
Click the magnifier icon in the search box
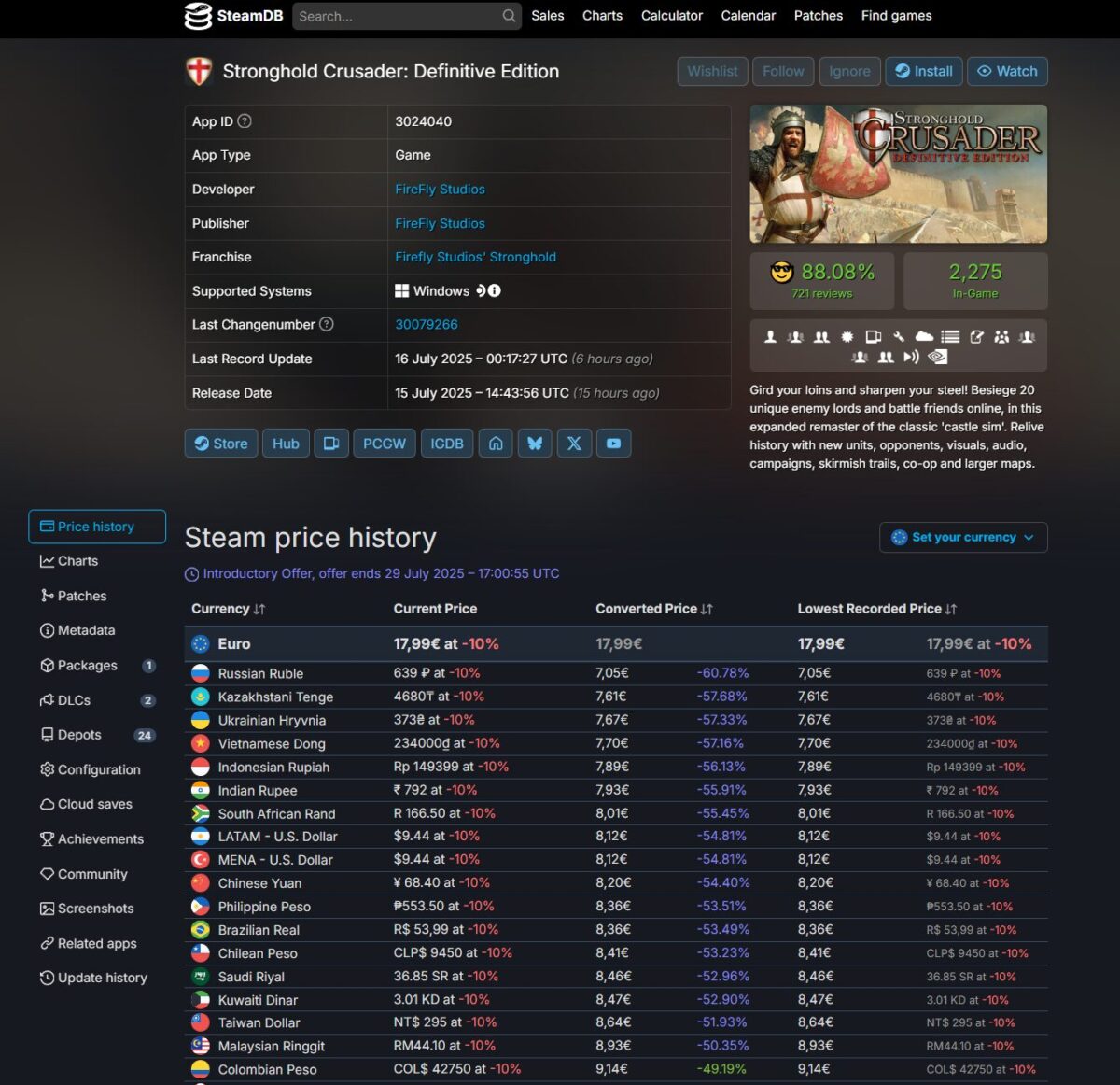point(509,16)
